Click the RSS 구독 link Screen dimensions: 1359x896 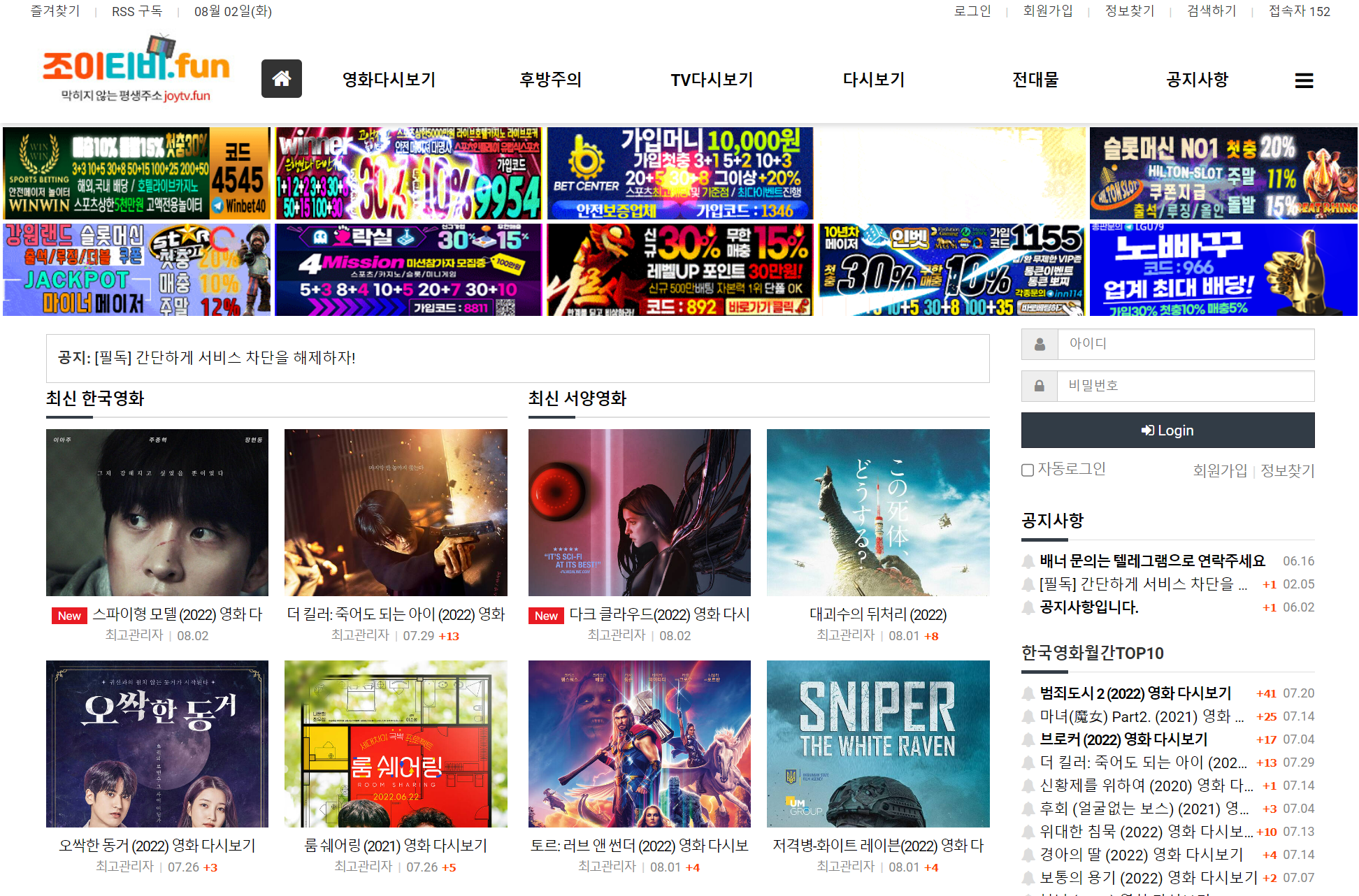coord(137,11)
